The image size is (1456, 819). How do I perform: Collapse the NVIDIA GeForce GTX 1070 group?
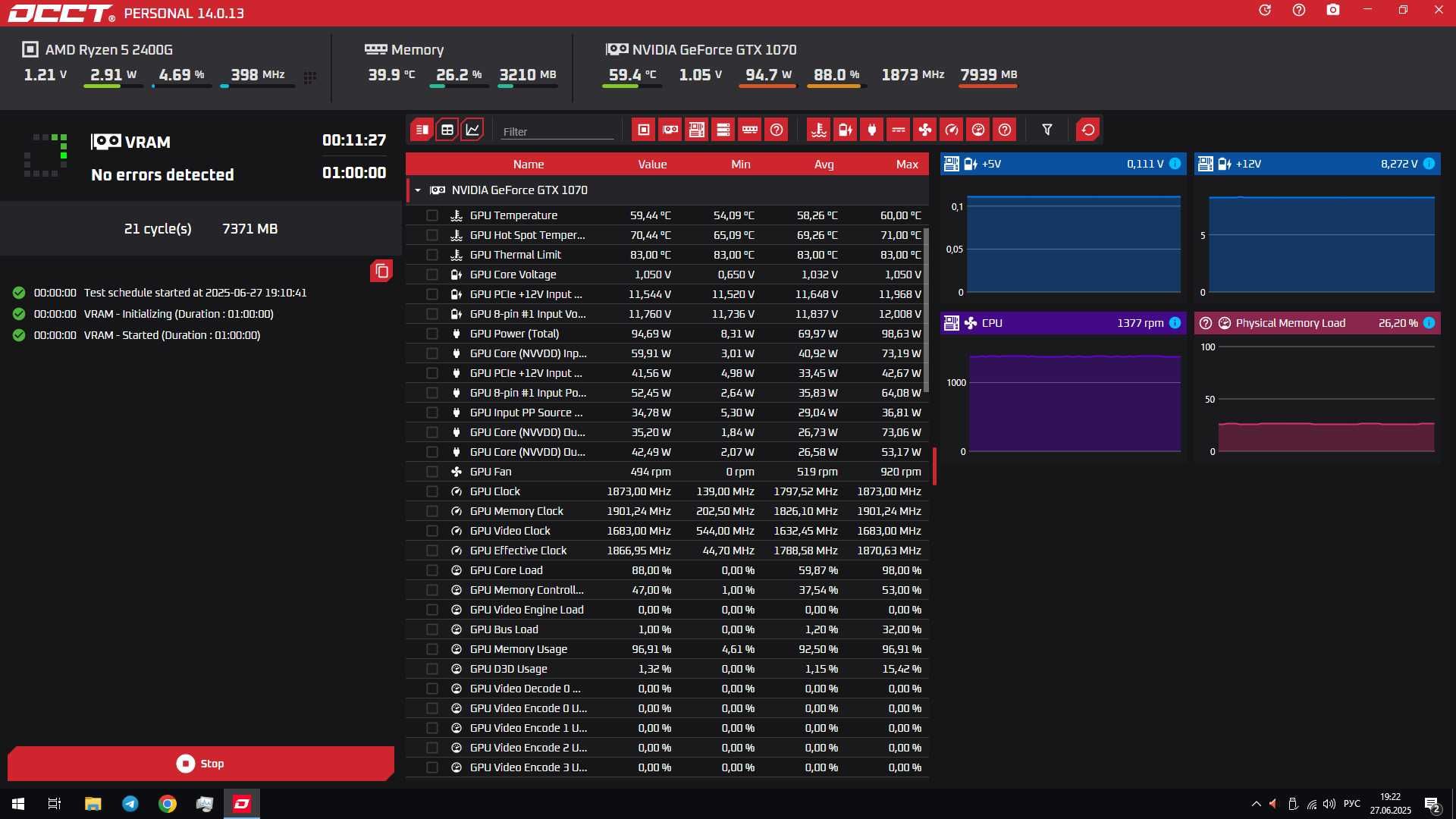[x=418, y=190]
